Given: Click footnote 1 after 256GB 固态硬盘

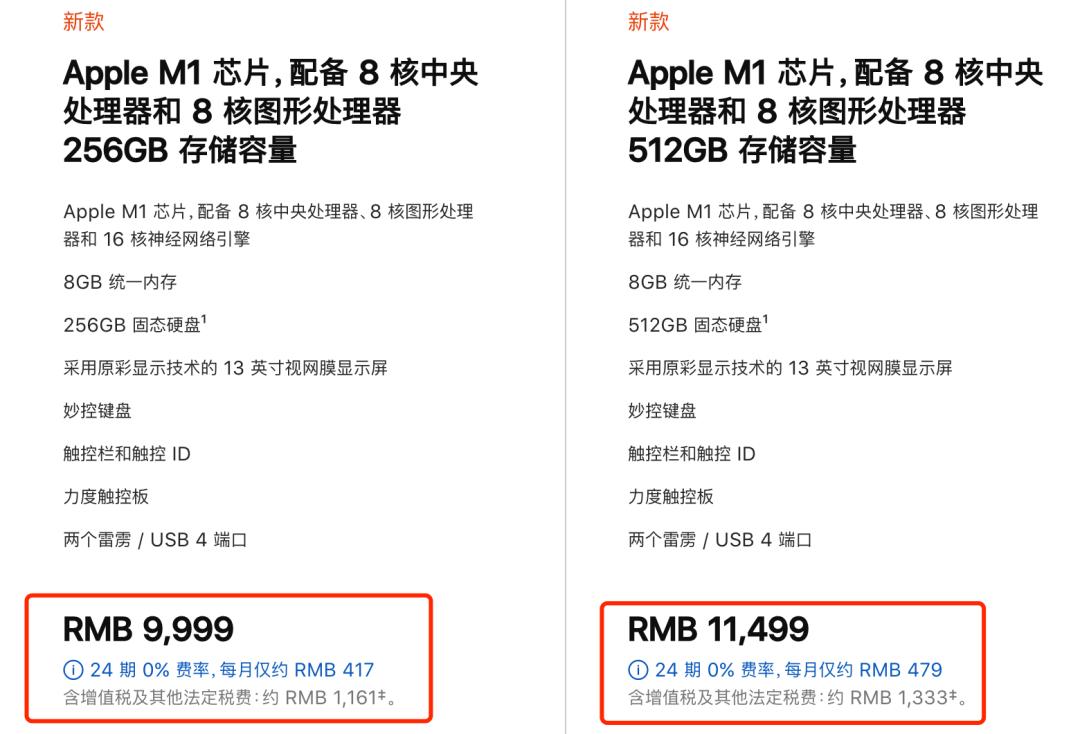Looking at the screenshot, I should click(x=205, y=321).
